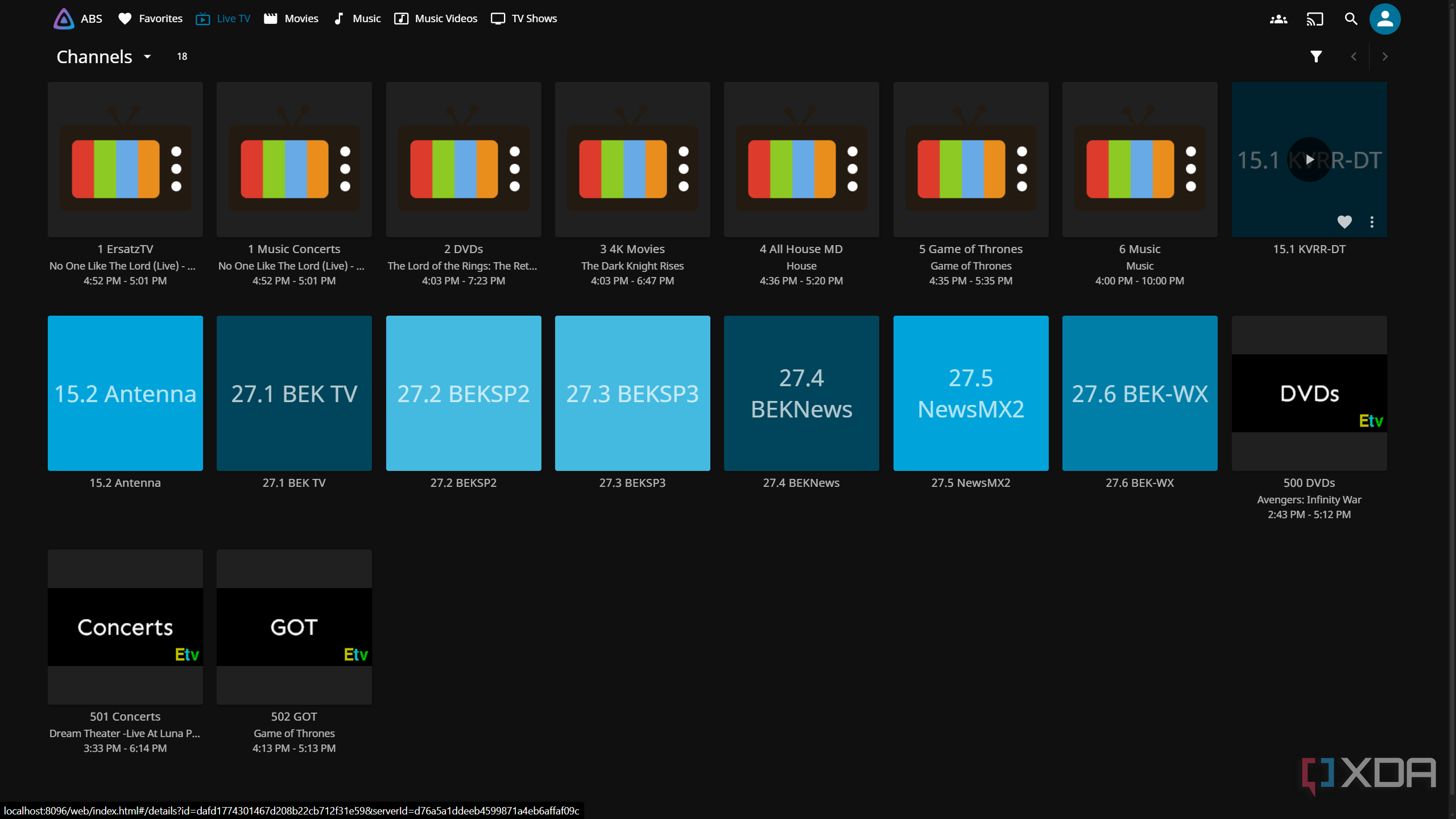Click the '4 All House MD' title
1456x819 pixels.
[801, 249]
